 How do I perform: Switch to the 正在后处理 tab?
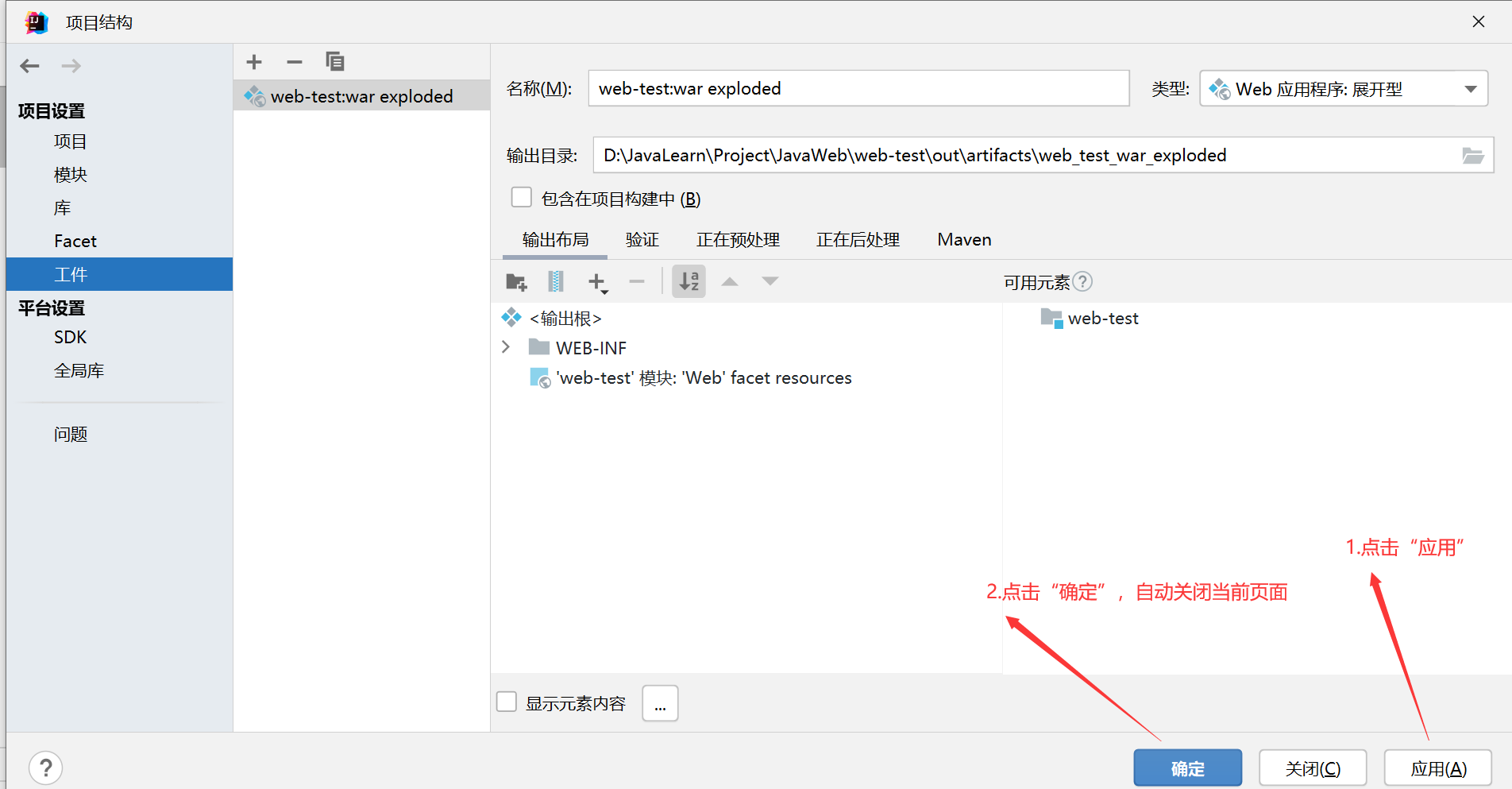click(858, 240)
